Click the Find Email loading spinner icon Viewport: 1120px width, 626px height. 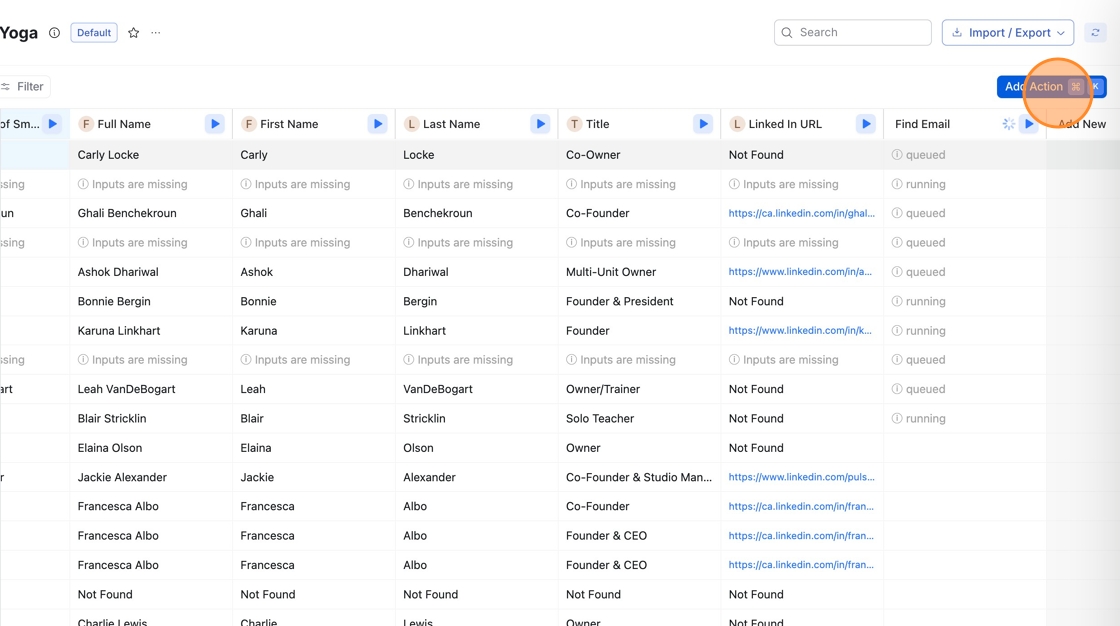tap(1009, 124)
